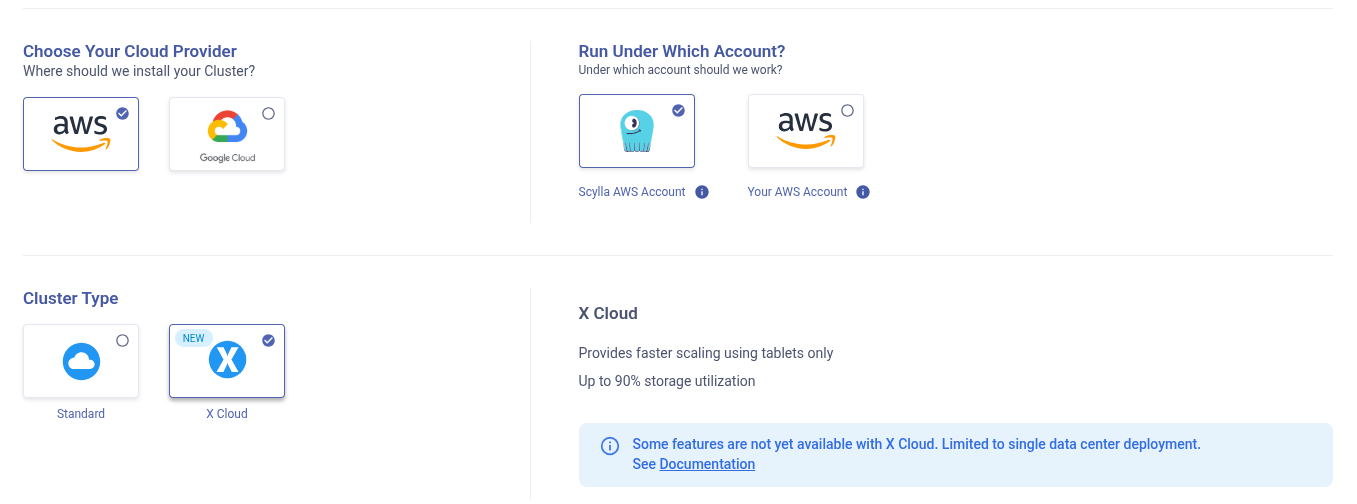
Task: Pick the Scylla monster mascot account icon
Action: [637, 132]
